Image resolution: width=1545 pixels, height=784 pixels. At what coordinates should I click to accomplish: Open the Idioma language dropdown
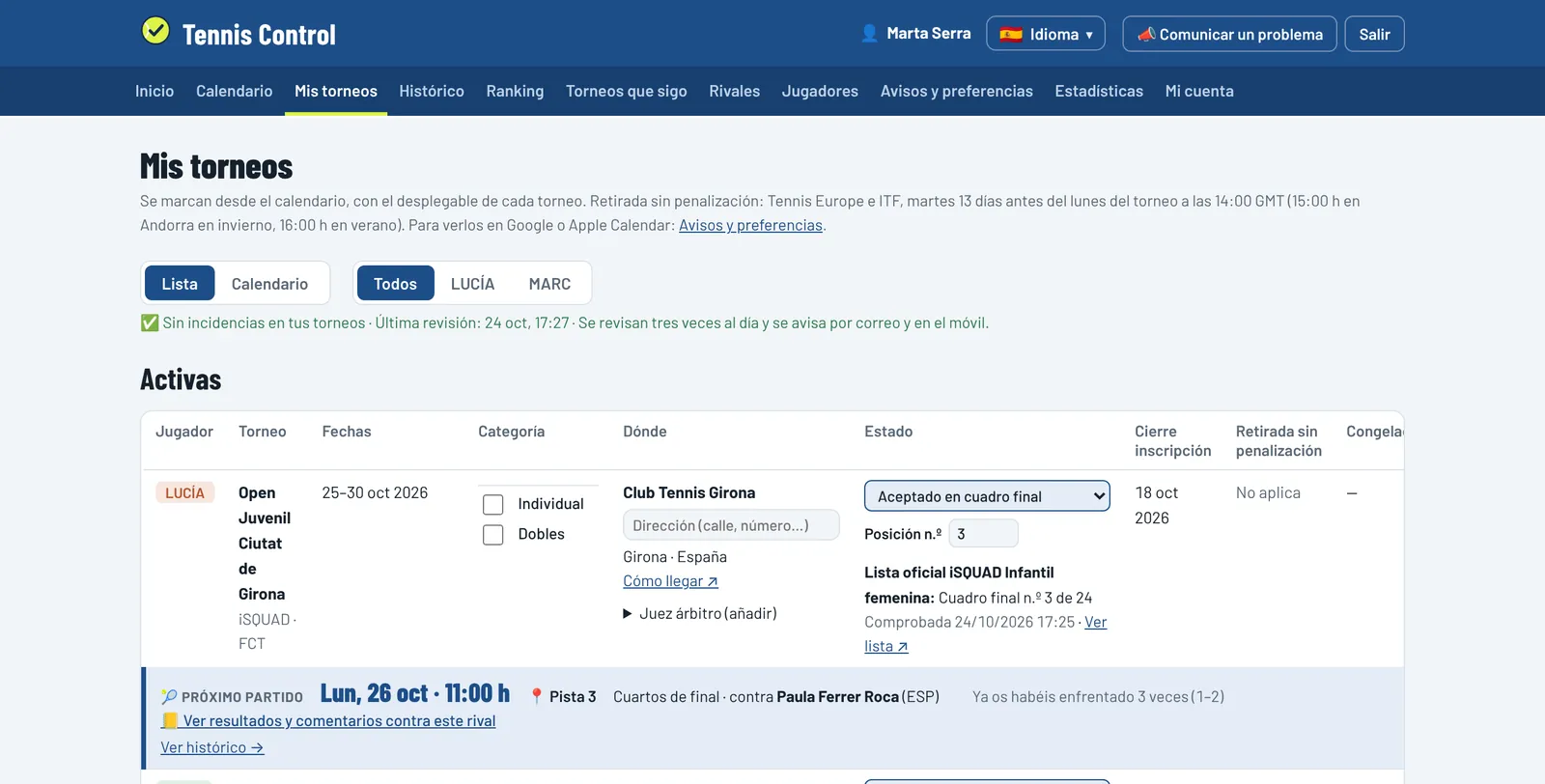1046,34
